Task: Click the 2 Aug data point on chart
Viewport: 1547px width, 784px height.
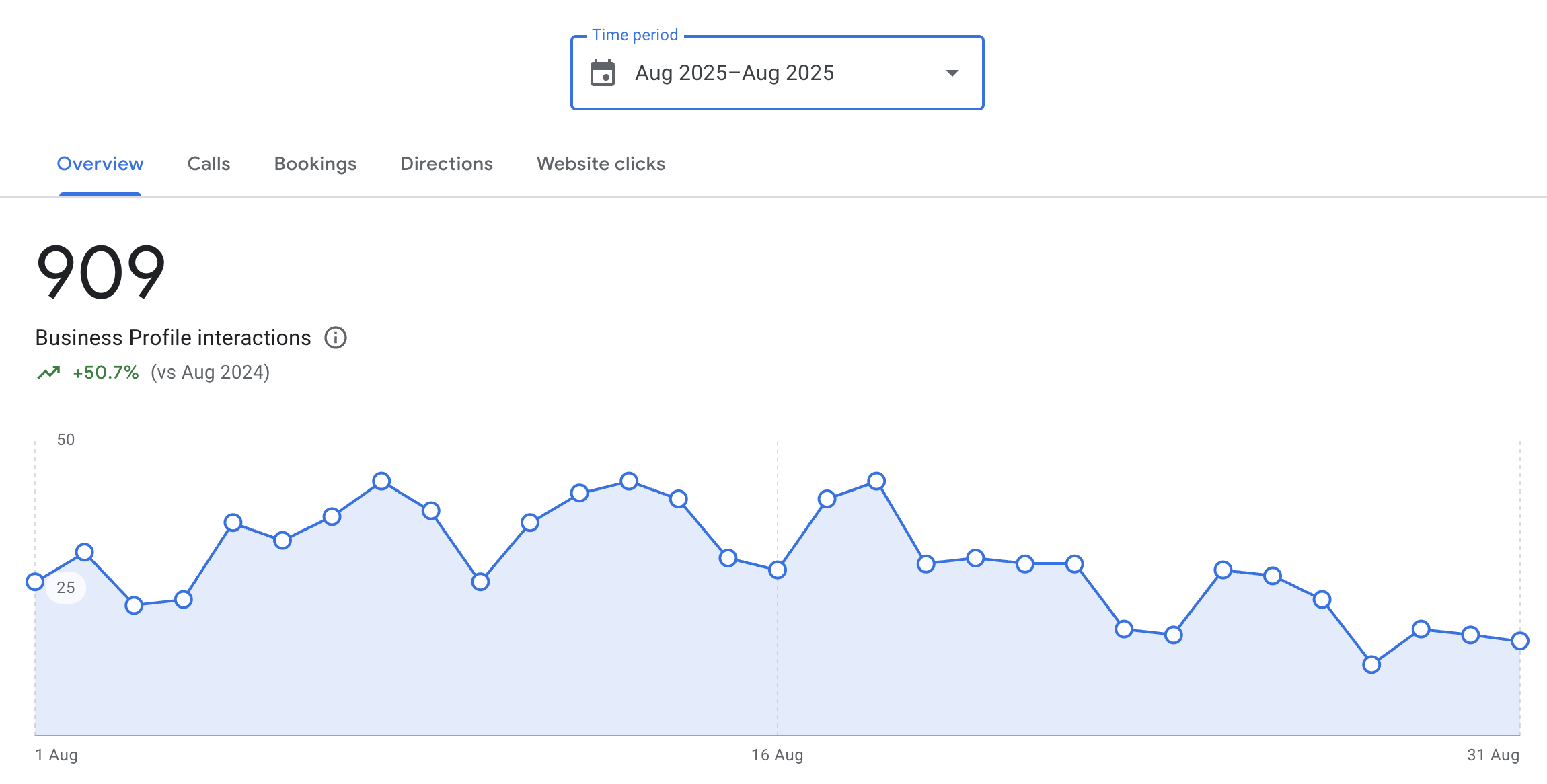Action: [85, 553]
